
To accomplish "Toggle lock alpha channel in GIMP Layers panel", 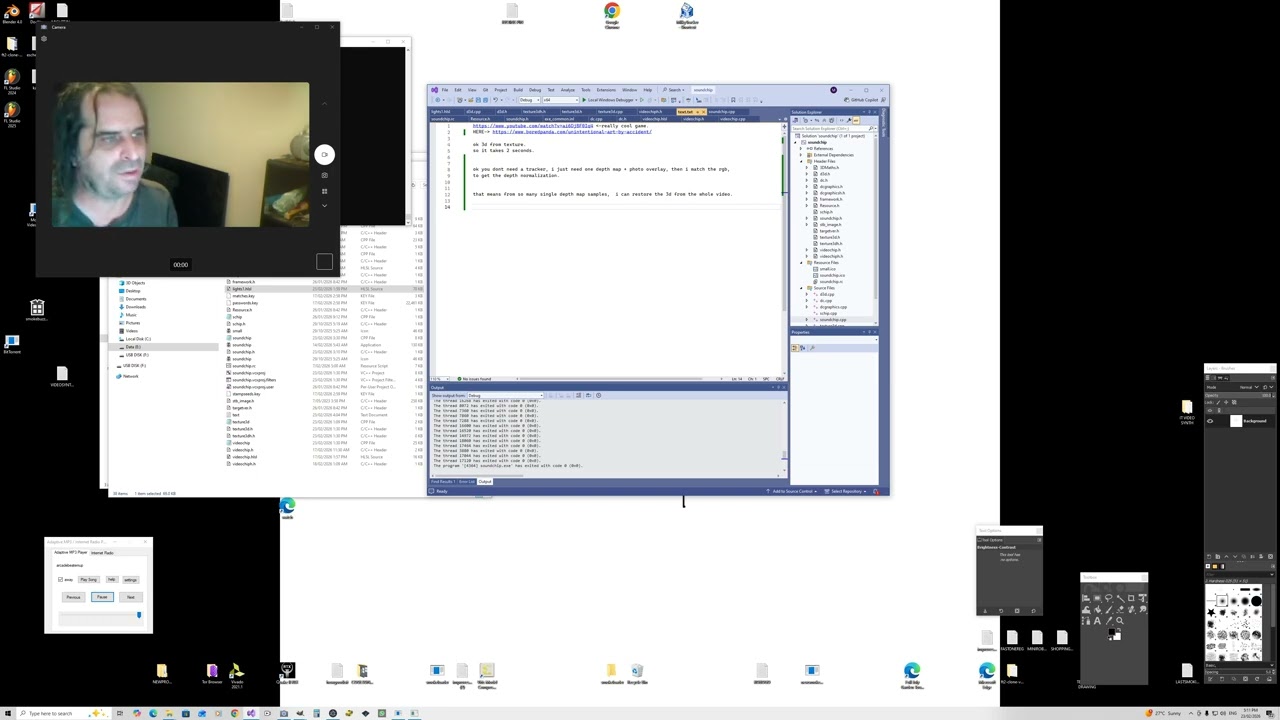I will tap(1234, 402).
